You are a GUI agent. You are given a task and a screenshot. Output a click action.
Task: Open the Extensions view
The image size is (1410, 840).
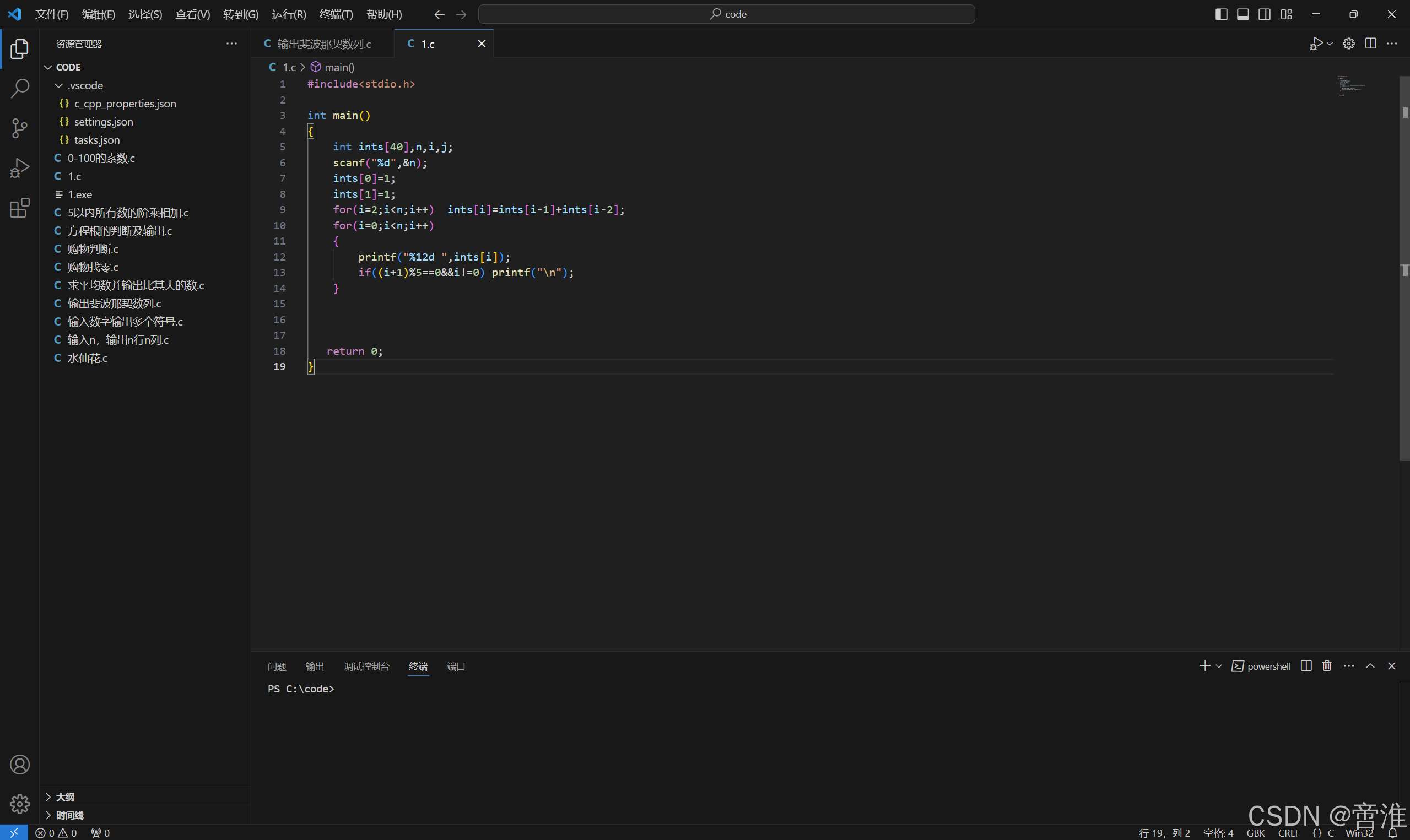point(20,208)
